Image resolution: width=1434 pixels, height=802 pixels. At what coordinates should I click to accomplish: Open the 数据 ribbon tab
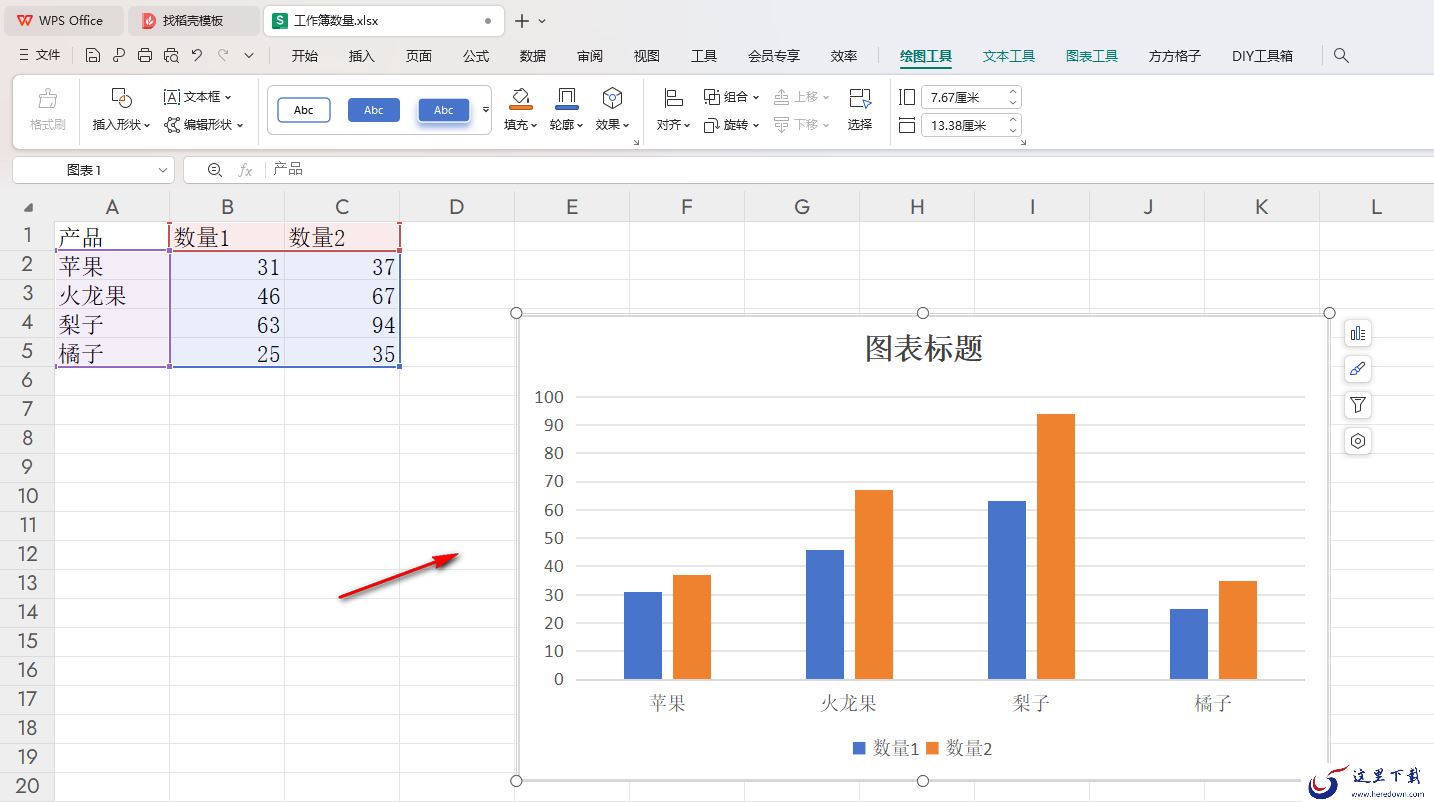533,56
